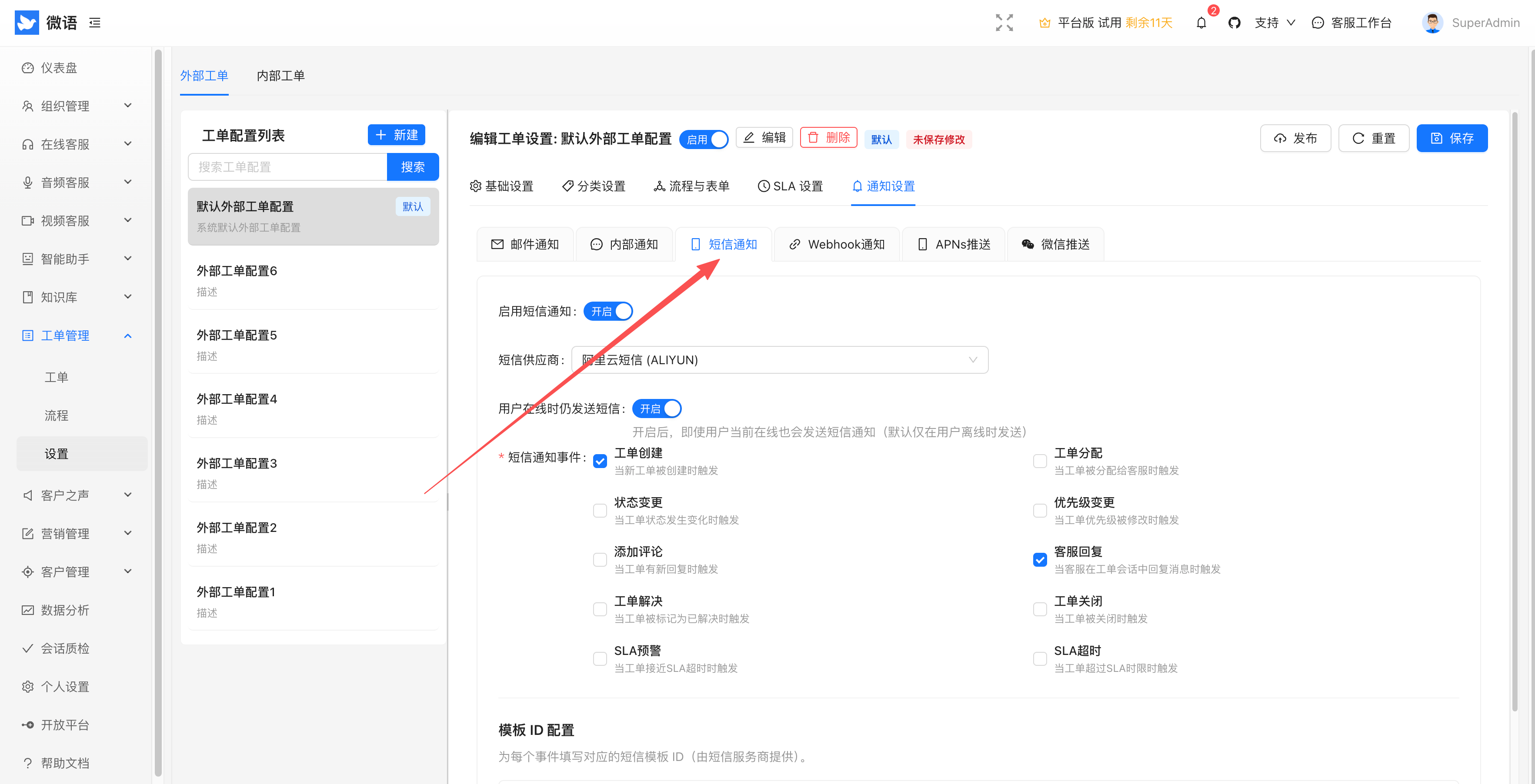Switch to Webhook通知 tab
Image resolution: width=1535 pixels, height=784 pixels.
837,244
